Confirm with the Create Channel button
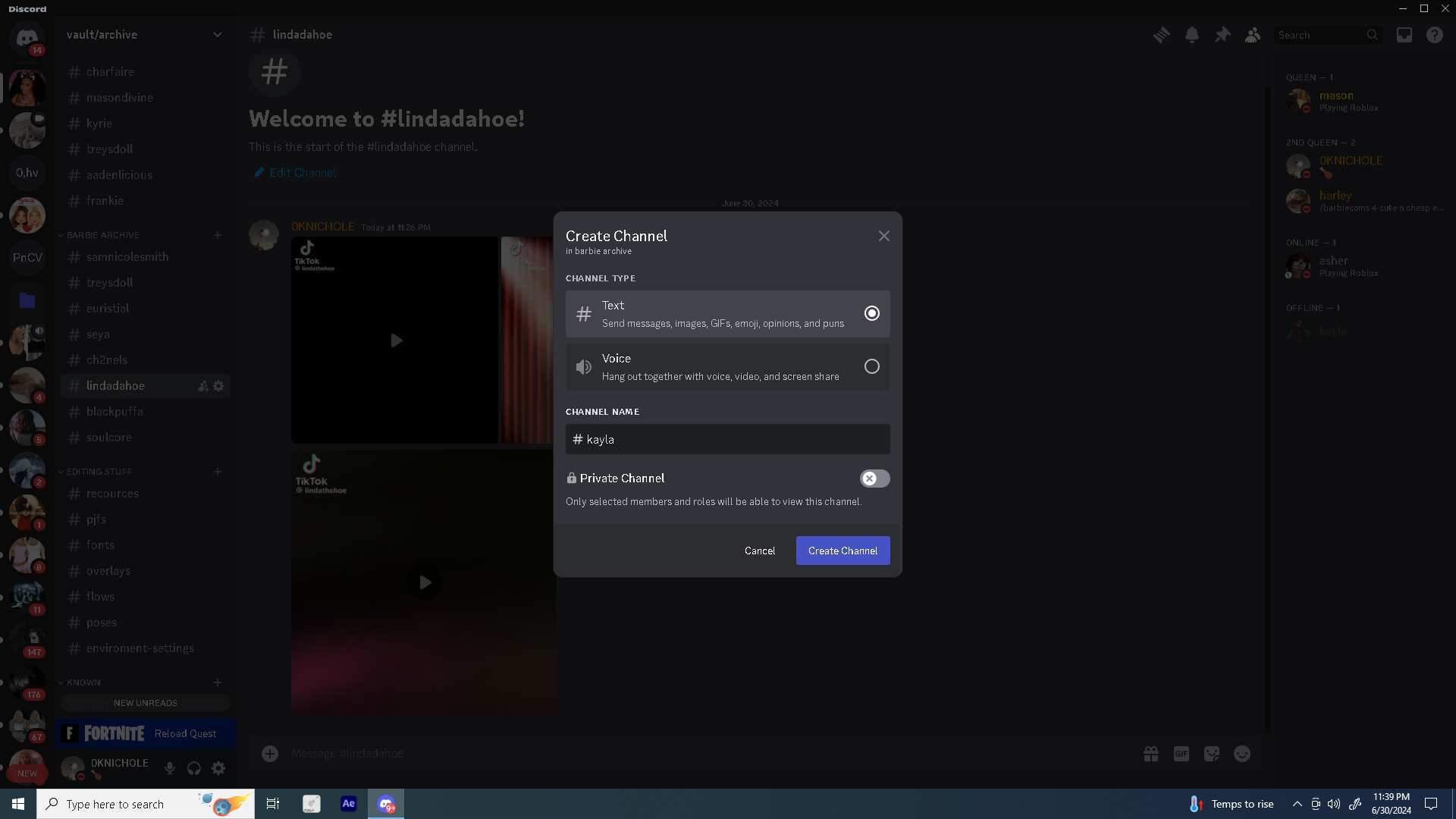The image size is (1456, 819). [x=843, y=551]
